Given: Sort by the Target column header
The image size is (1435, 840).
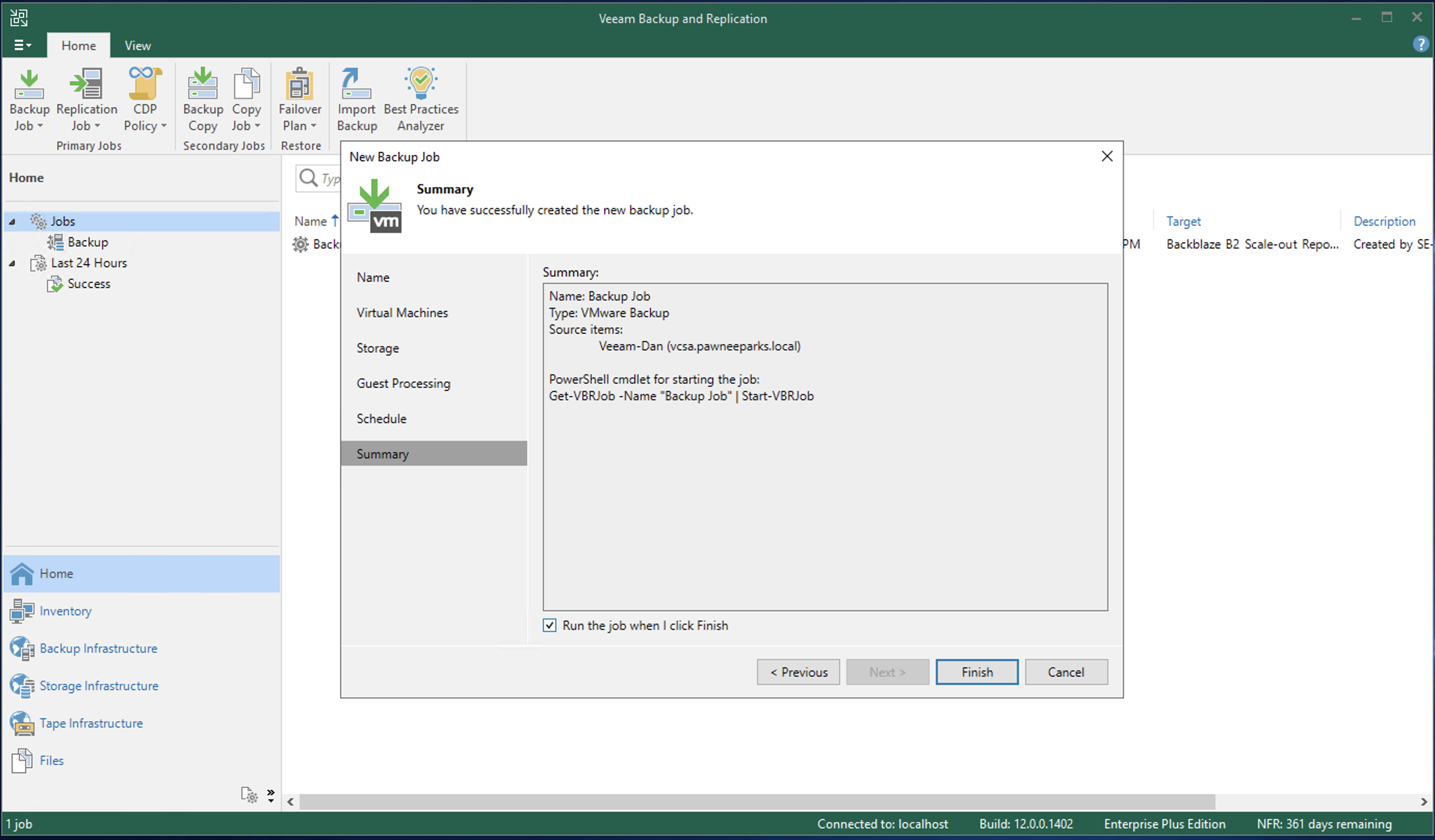Looking at the screenshot, I should pos(1183,221).
